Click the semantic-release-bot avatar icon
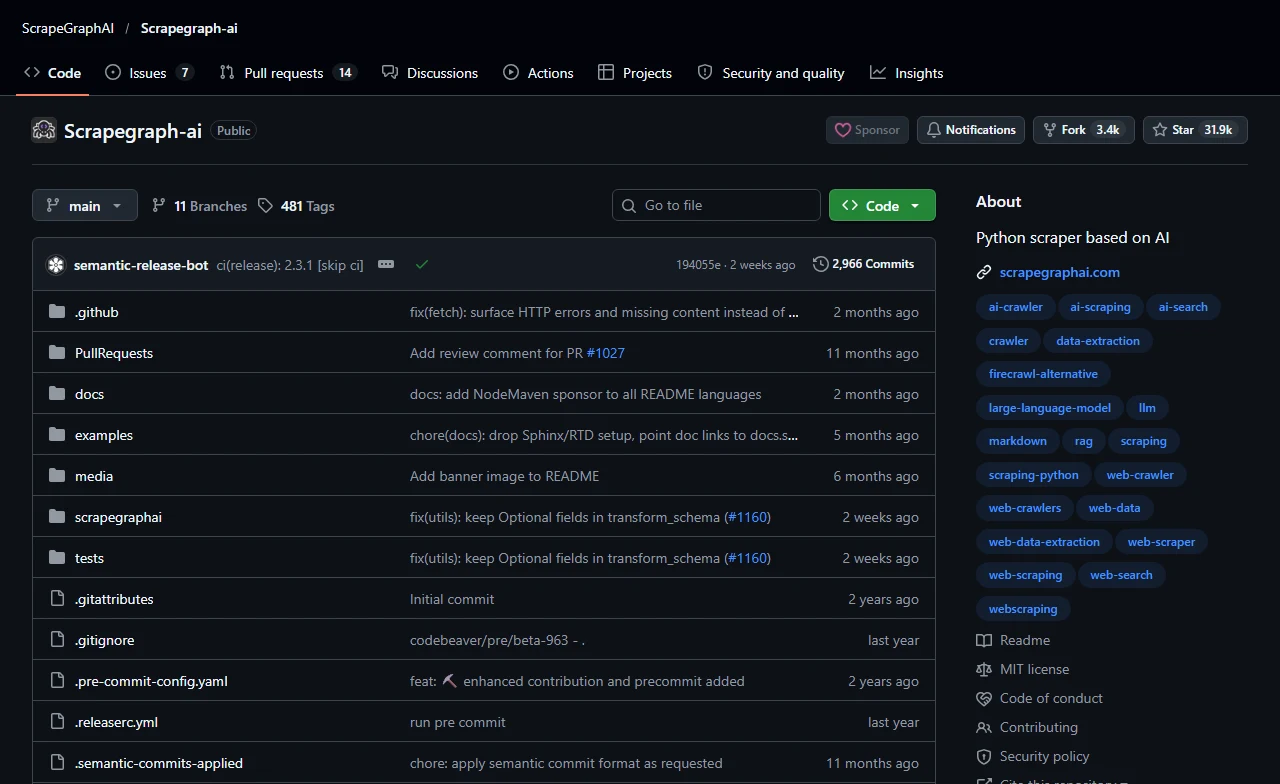The width and height of the screenshot is (1280, 784). [x=56, y=265]
